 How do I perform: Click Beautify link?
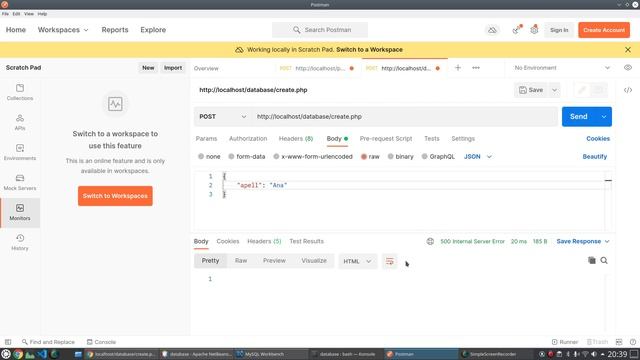pos(594,157)
